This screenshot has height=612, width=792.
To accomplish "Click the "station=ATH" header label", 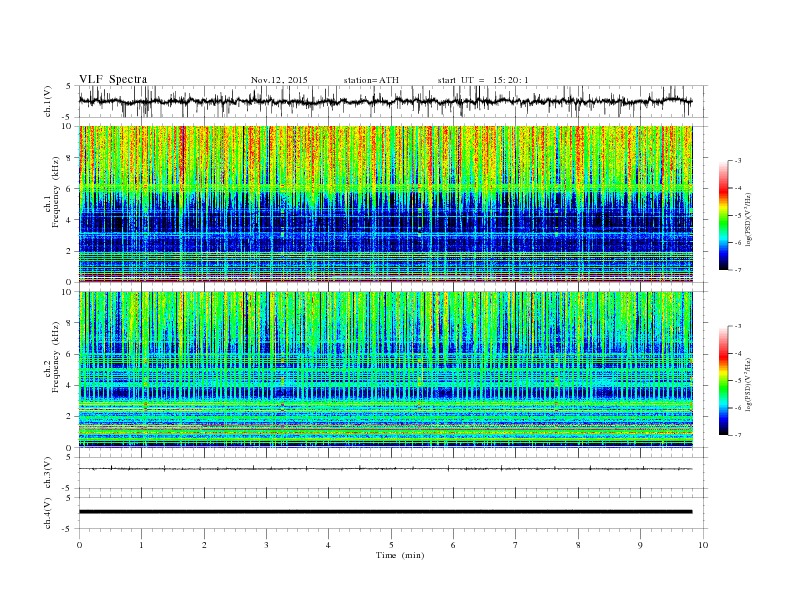I will coord(371,80).
